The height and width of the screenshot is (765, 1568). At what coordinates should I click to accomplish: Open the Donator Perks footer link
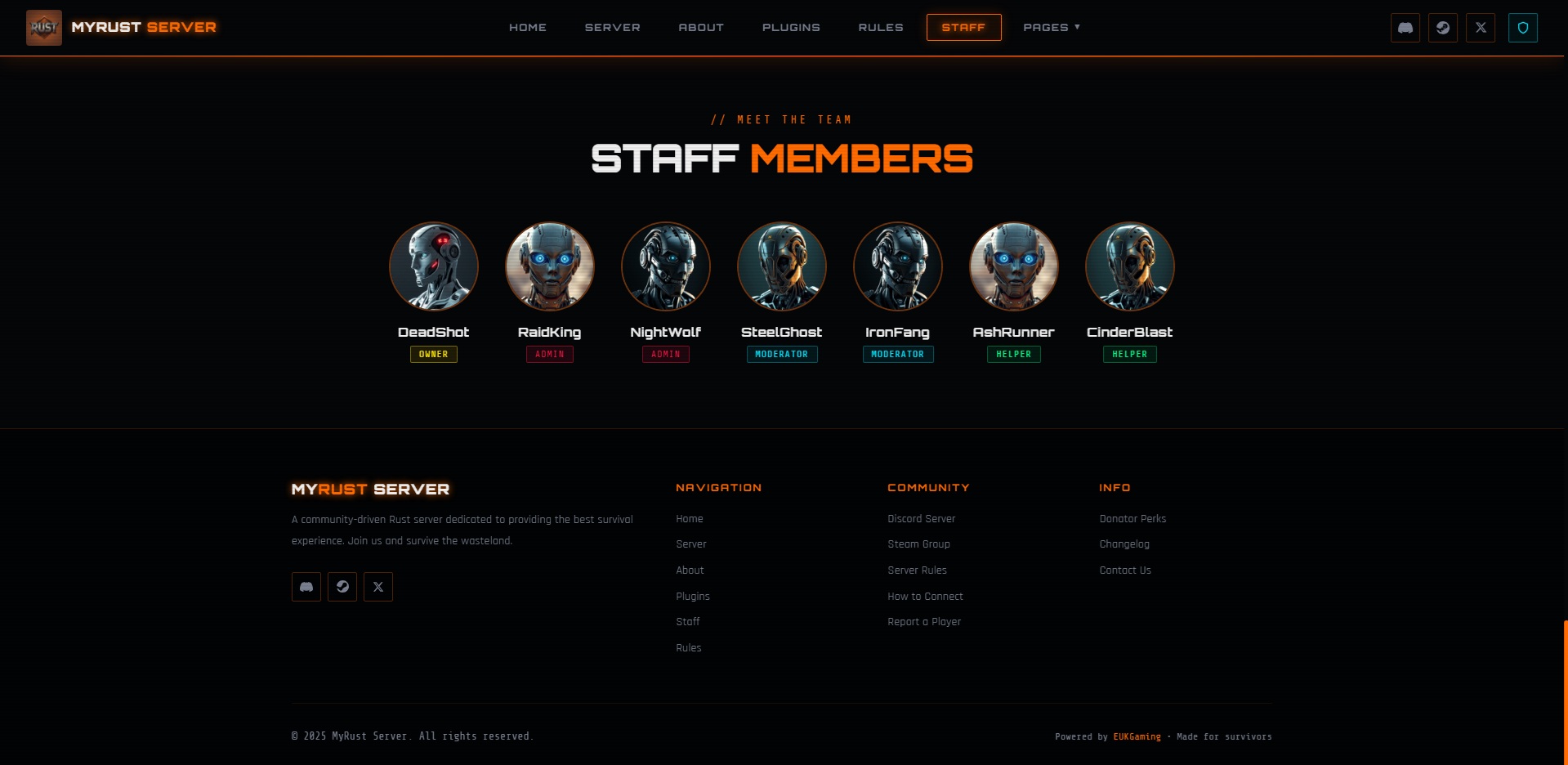click(x=1132, y=519)
